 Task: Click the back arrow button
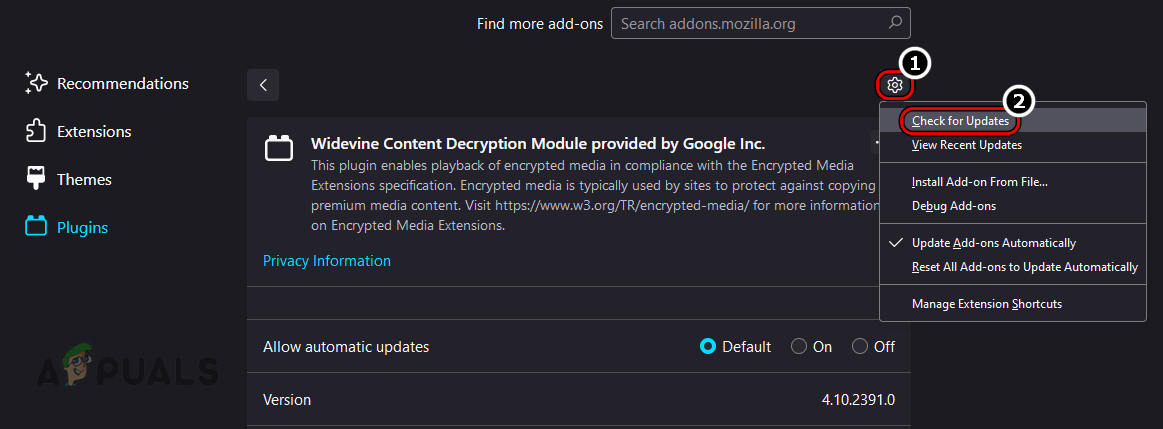[x=263, y=85]
